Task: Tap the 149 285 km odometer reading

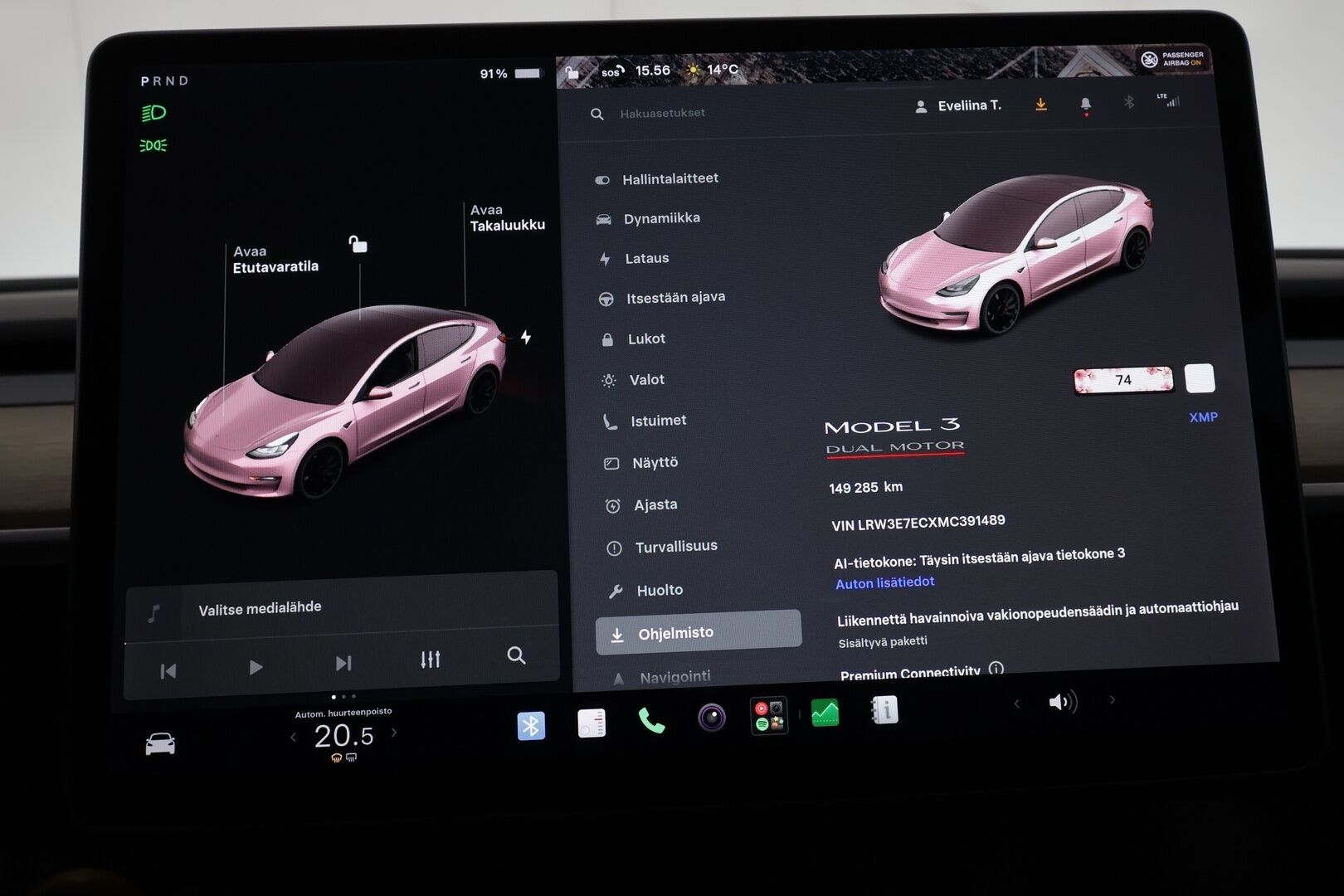Action: pos(865,488)
